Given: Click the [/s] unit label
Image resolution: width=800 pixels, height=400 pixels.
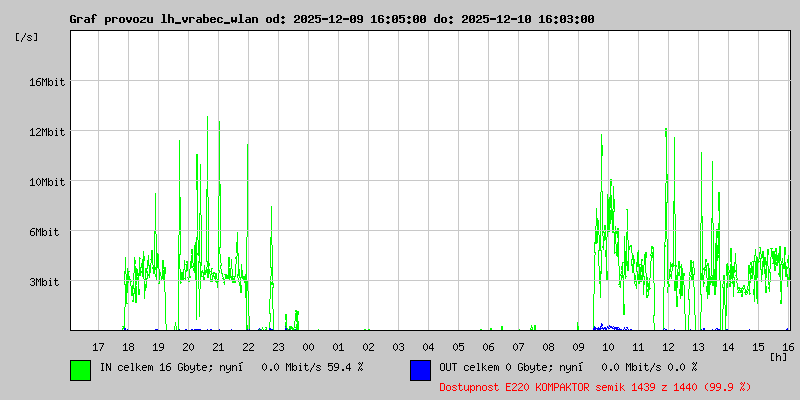Looking at the screenshot, I should [27, 37].
